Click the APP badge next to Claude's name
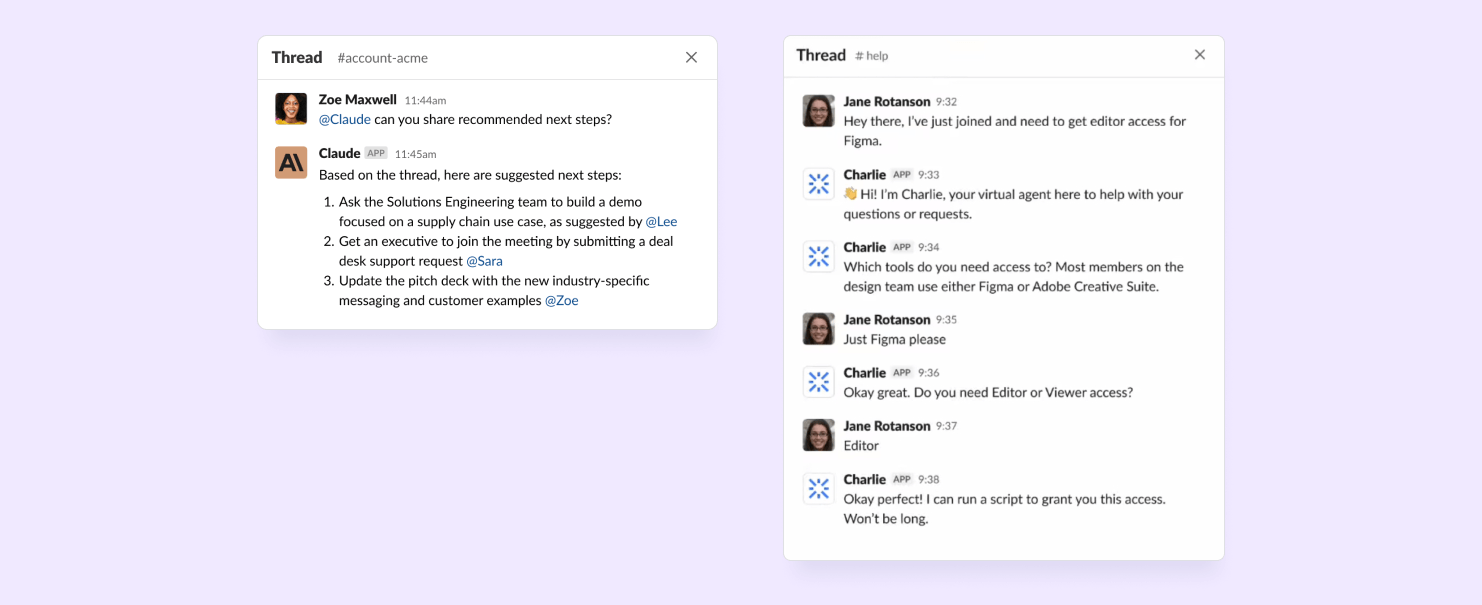 click(375, 153)
